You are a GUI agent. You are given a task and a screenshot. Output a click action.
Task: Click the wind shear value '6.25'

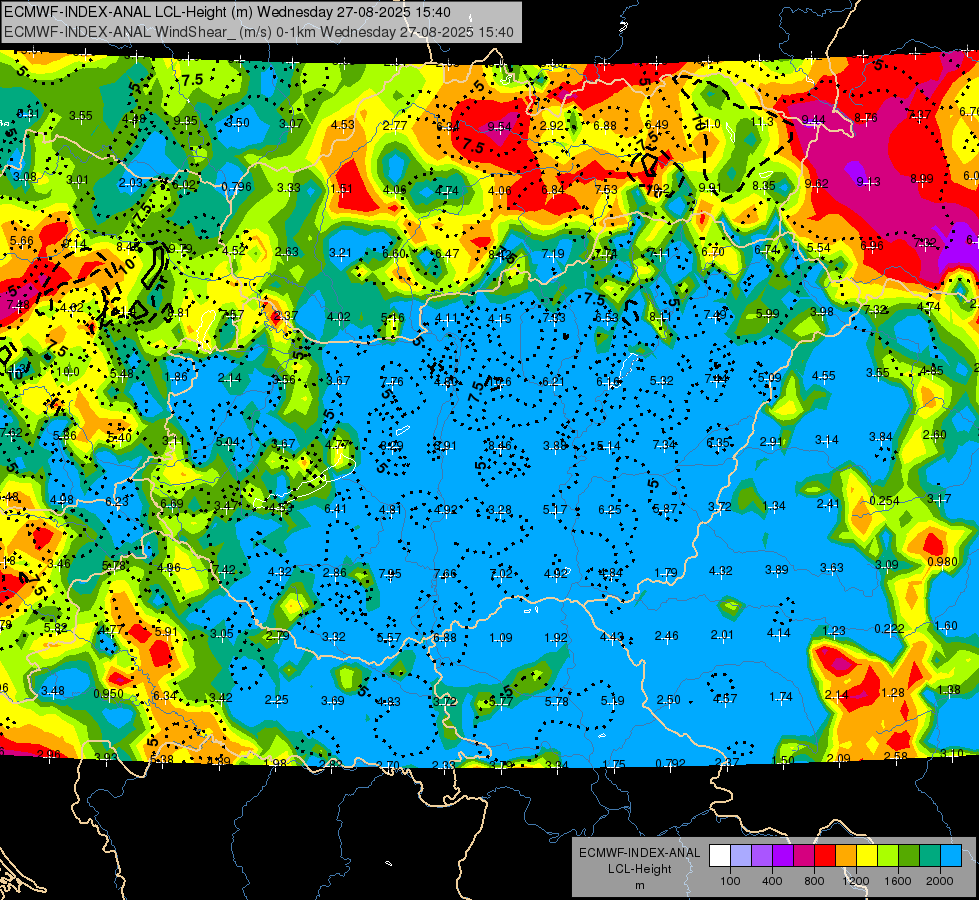point(609,510)
